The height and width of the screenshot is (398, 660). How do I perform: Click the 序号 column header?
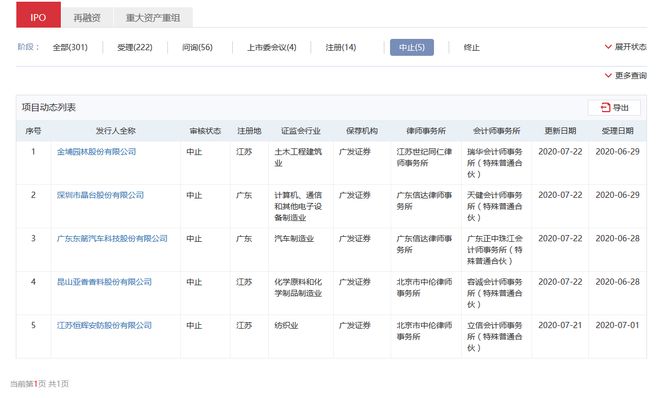(33, 131)
